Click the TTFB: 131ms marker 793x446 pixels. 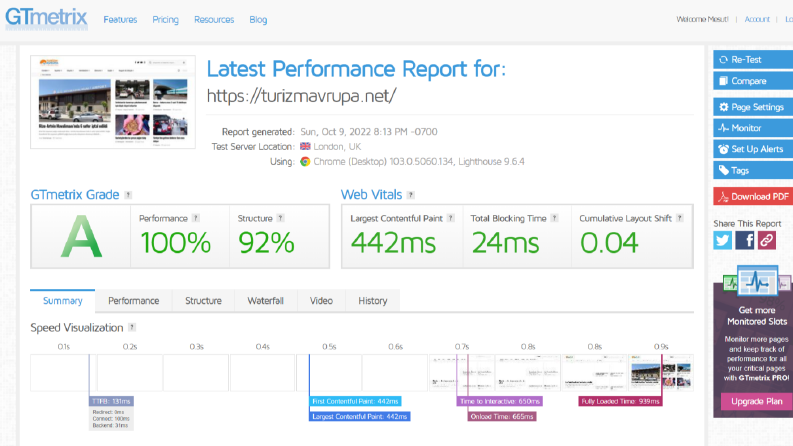tap(111, 401)
